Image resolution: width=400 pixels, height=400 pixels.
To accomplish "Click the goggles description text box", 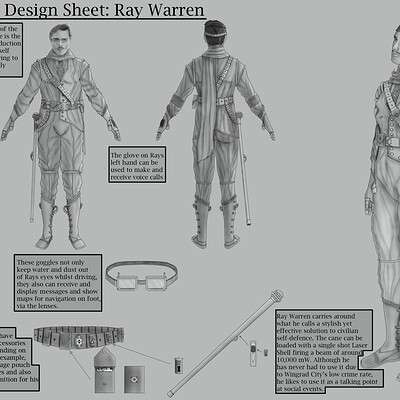I will [x=58, y=283].
